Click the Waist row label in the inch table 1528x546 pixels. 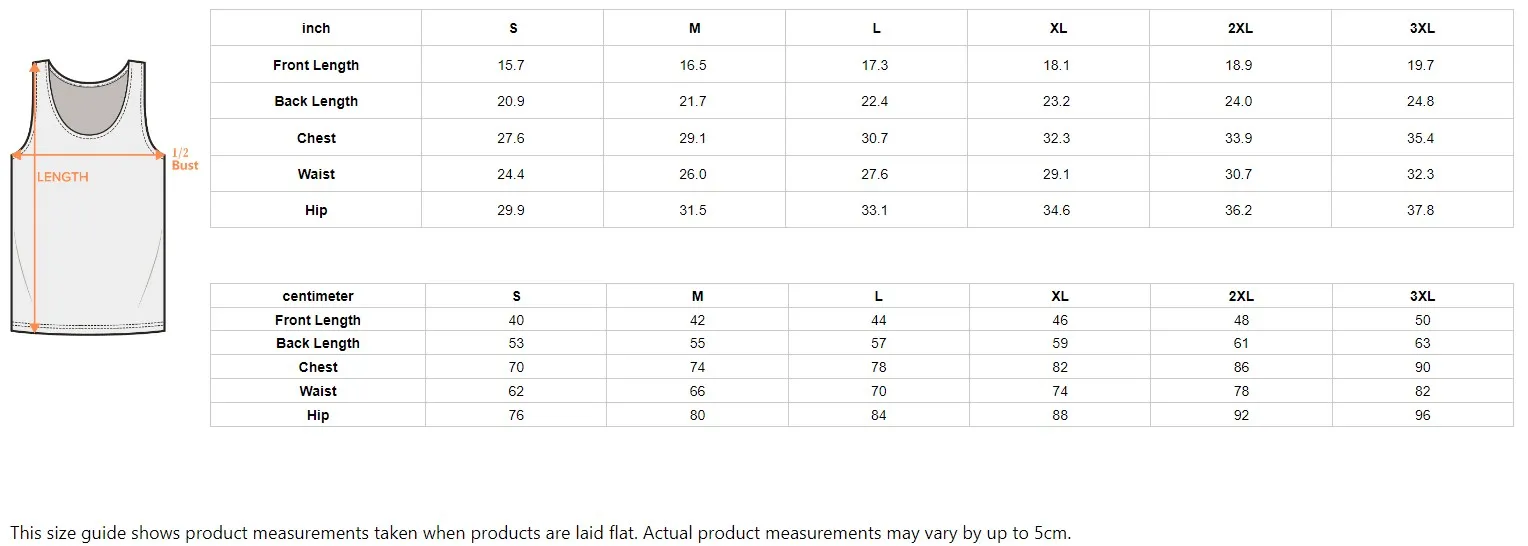316,174
